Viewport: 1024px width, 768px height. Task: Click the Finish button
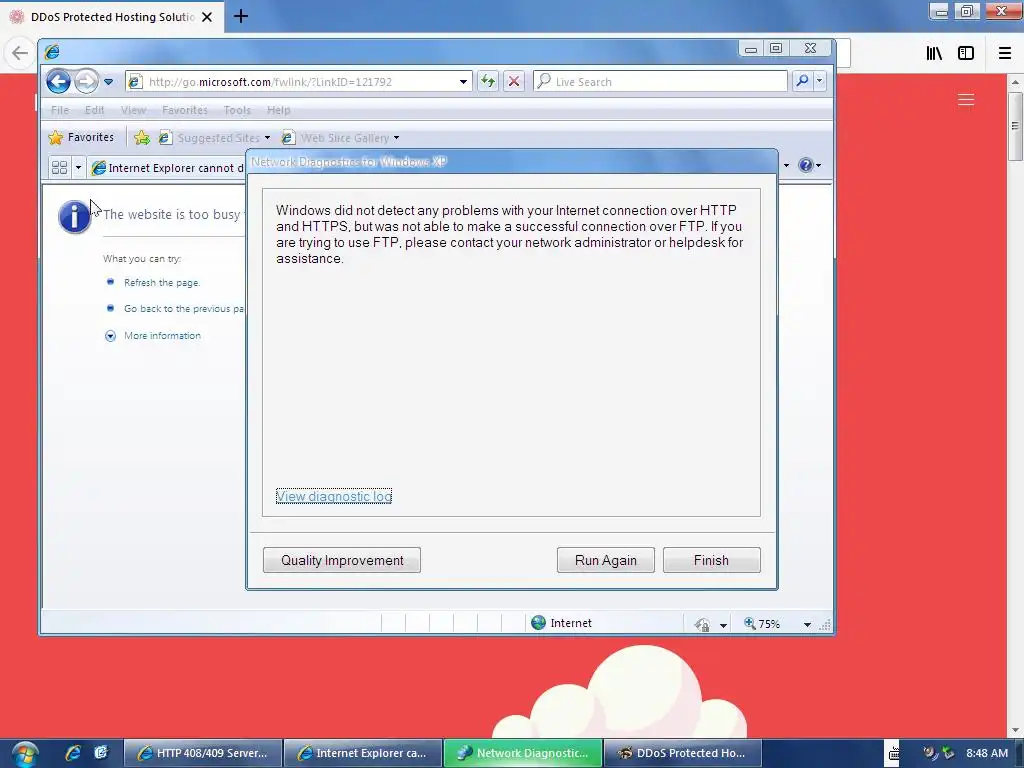(x=711, y=560)
